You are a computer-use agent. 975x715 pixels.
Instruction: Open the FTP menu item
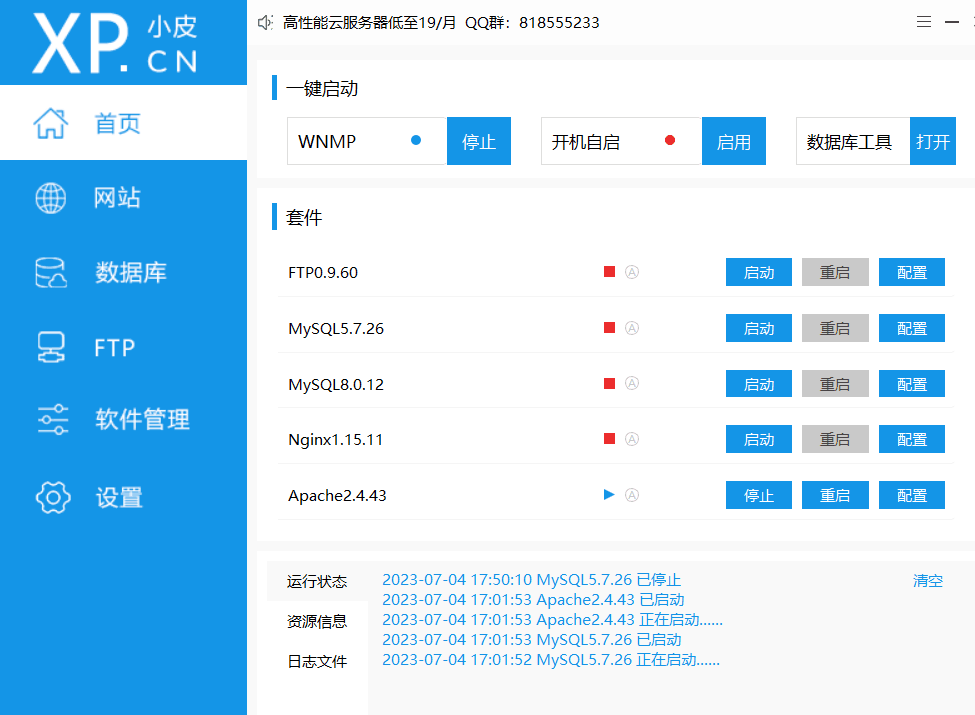click(x=123, y=347)
